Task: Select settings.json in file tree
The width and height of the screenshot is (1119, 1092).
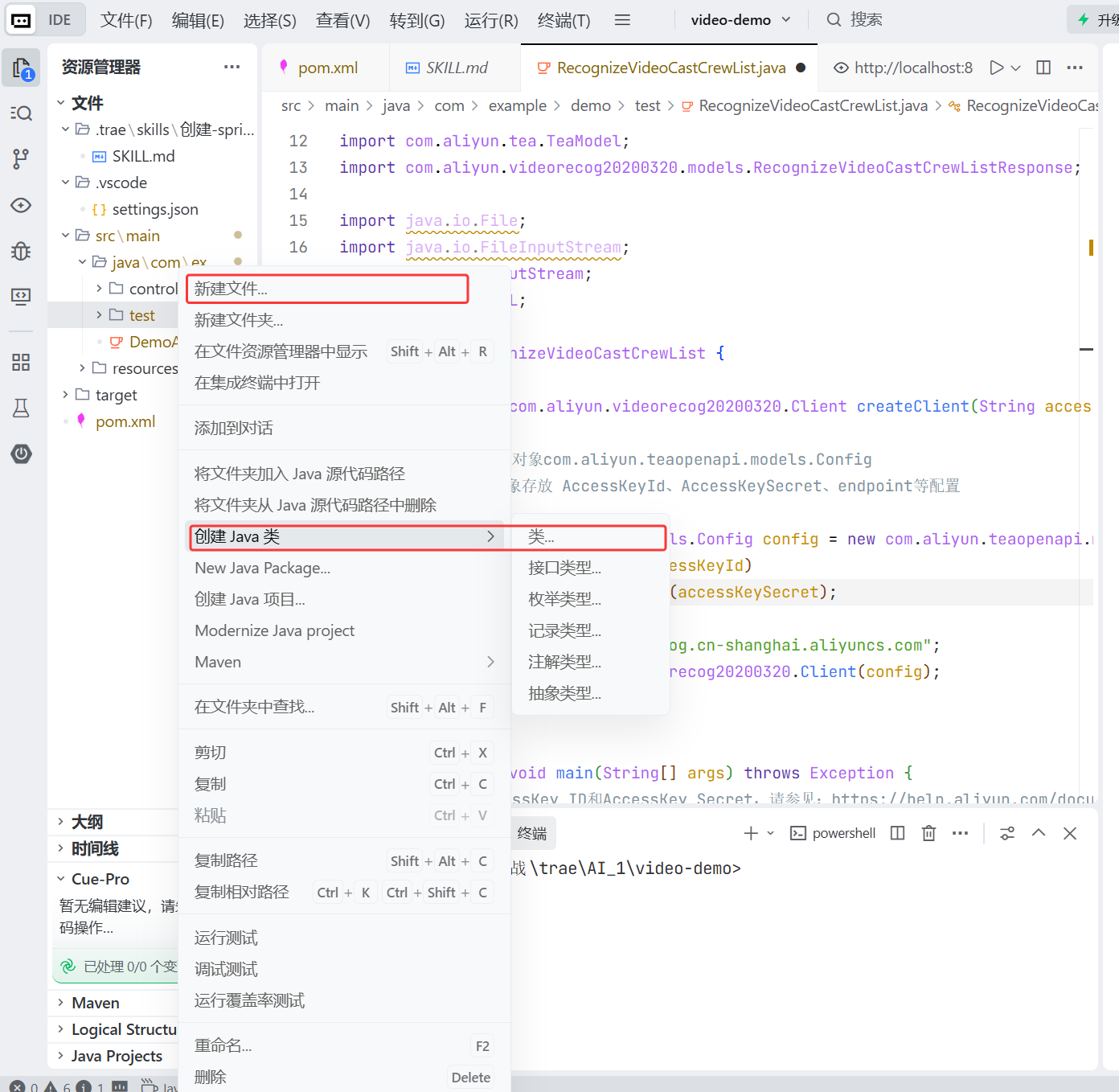Action: 154,209
